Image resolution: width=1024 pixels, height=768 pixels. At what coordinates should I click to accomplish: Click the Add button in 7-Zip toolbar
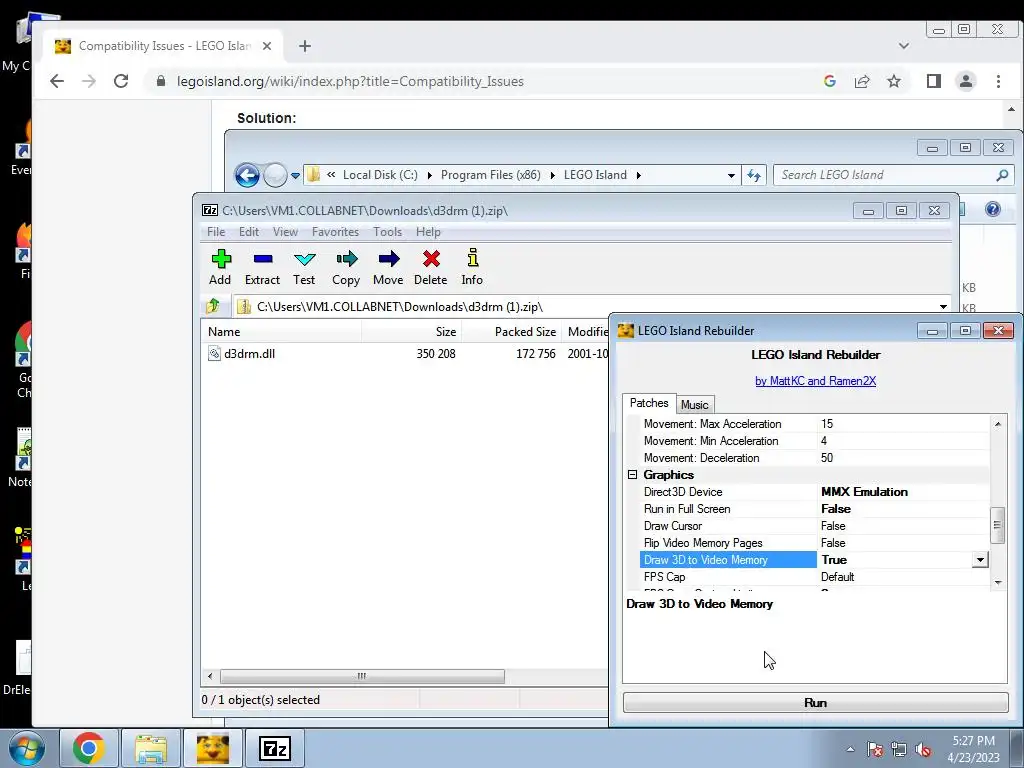pos(221,267)
